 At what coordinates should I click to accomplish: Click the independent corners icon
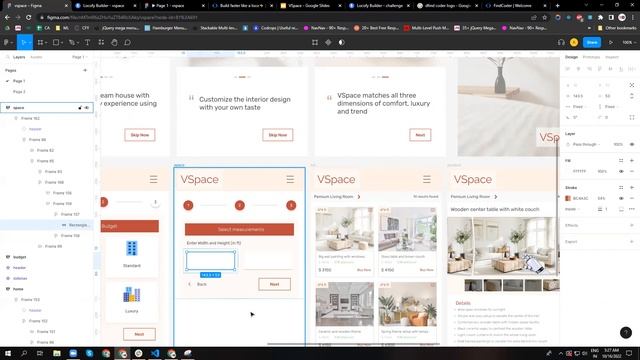[x=631, y=117]
